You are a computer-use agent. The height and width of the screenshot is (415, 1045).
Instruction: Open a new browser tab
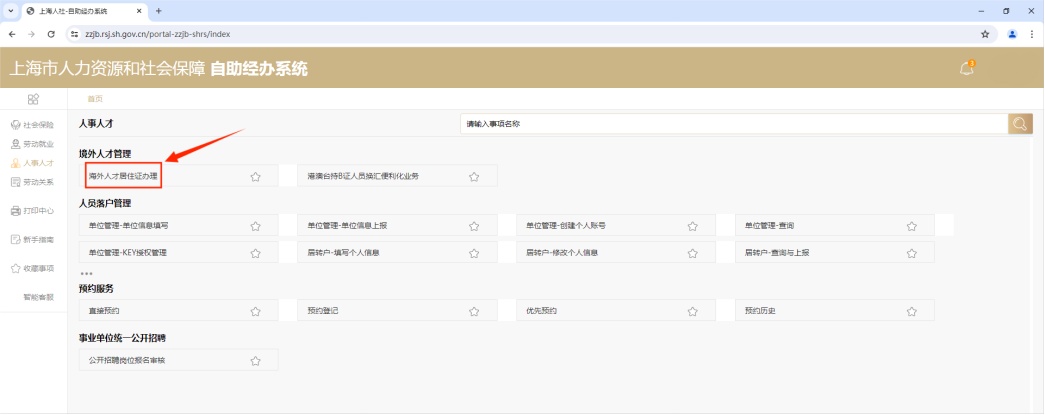tap(159, 10)
